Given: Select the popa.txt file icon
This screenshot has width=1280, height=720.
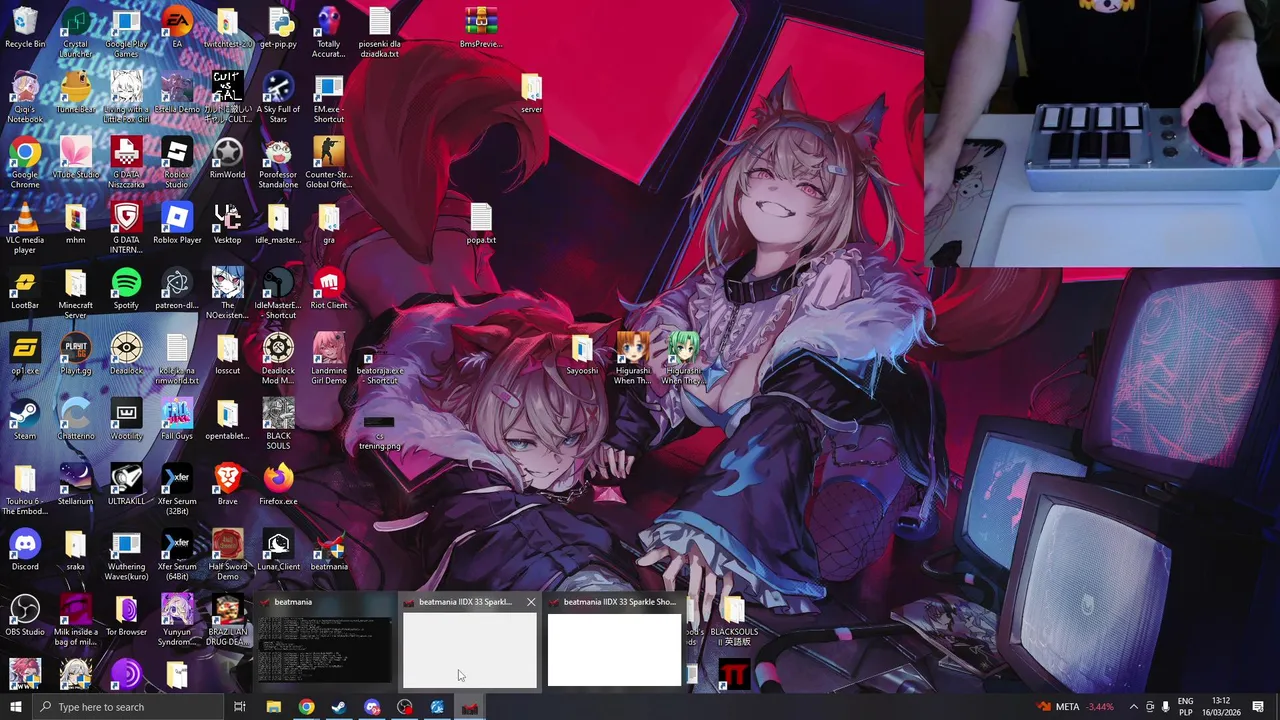Looking at the screenshot, I should point(481,224).
